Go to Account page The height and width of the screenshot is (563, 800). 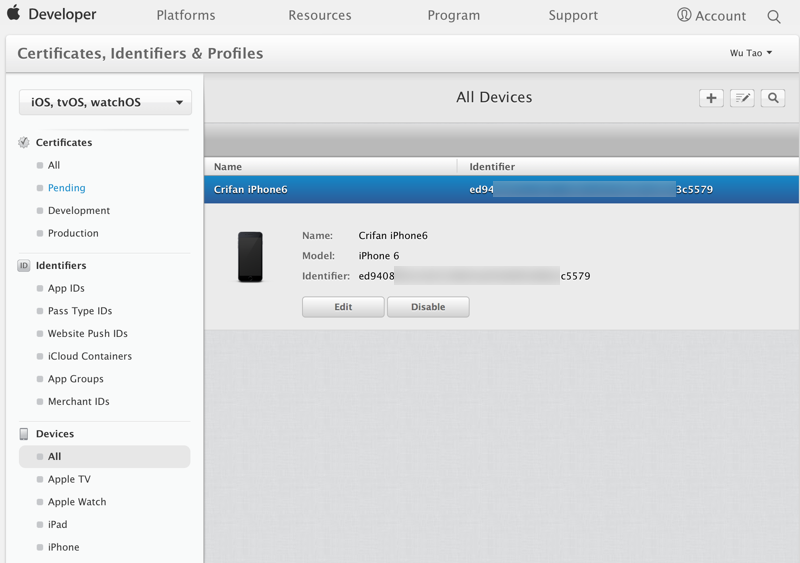click(720, 16)
